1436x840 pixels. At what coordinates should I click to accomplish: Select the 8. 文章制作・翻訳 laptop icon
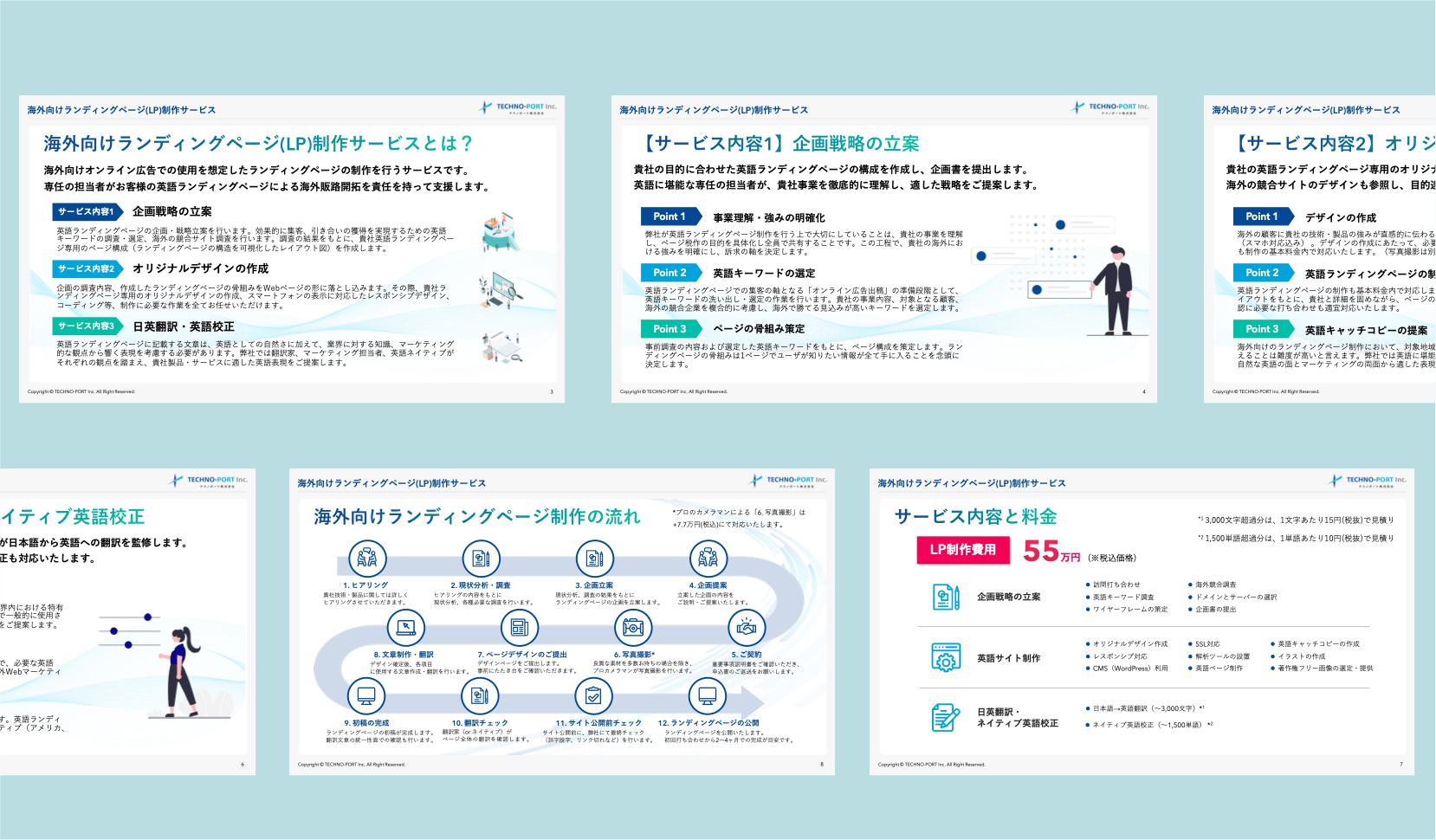[405, 627]
